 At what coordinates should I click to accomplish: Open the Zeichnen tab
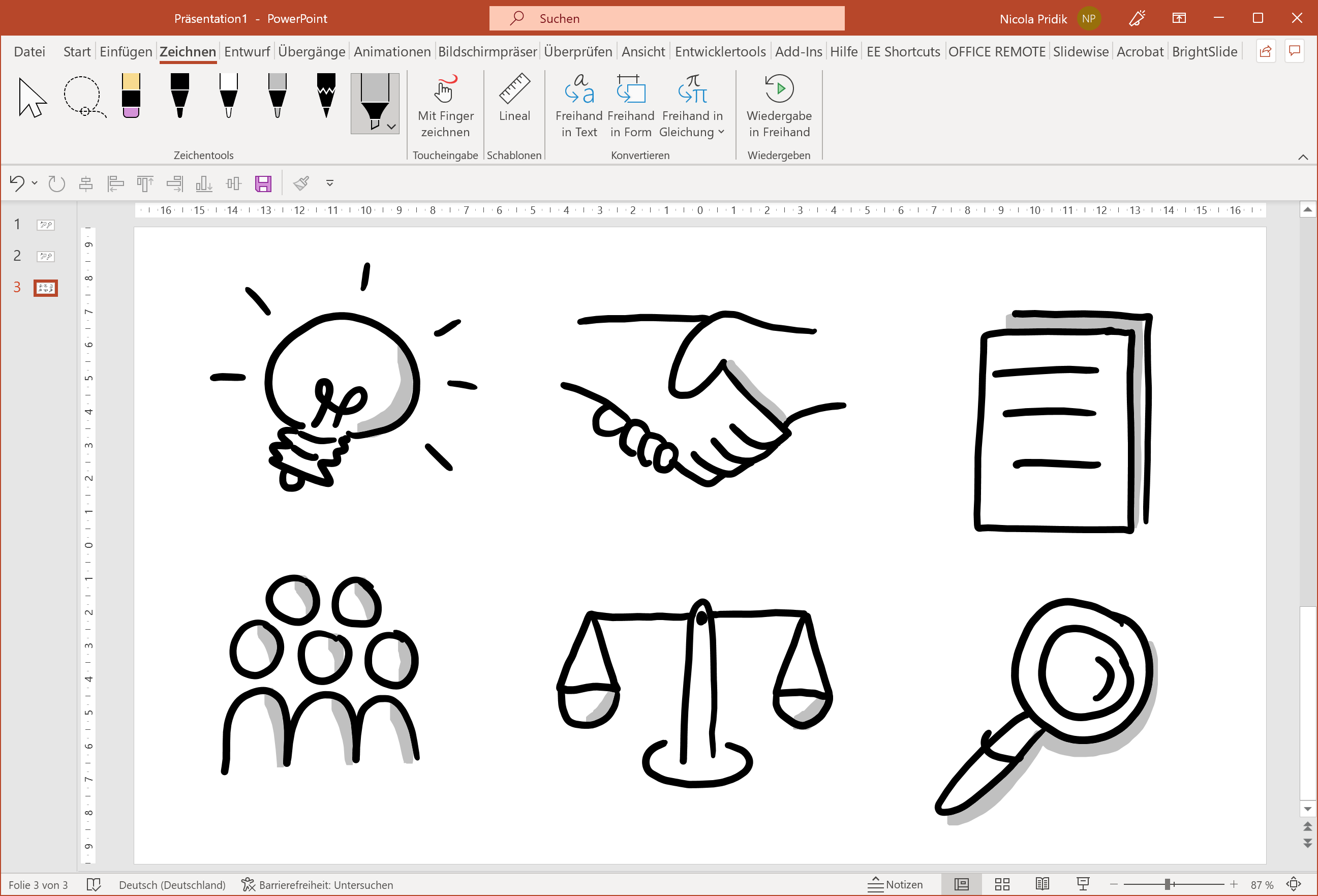pos(186,51)
